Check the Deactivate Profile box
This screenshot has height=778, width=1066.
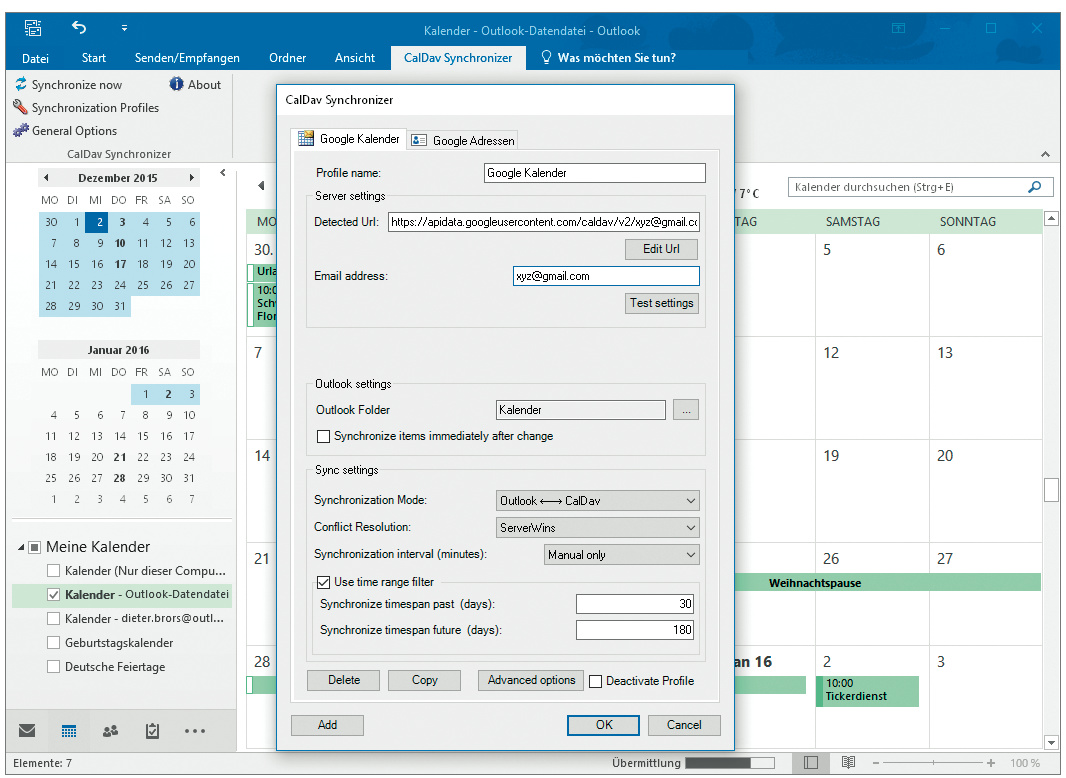click(x=596, y=681)
